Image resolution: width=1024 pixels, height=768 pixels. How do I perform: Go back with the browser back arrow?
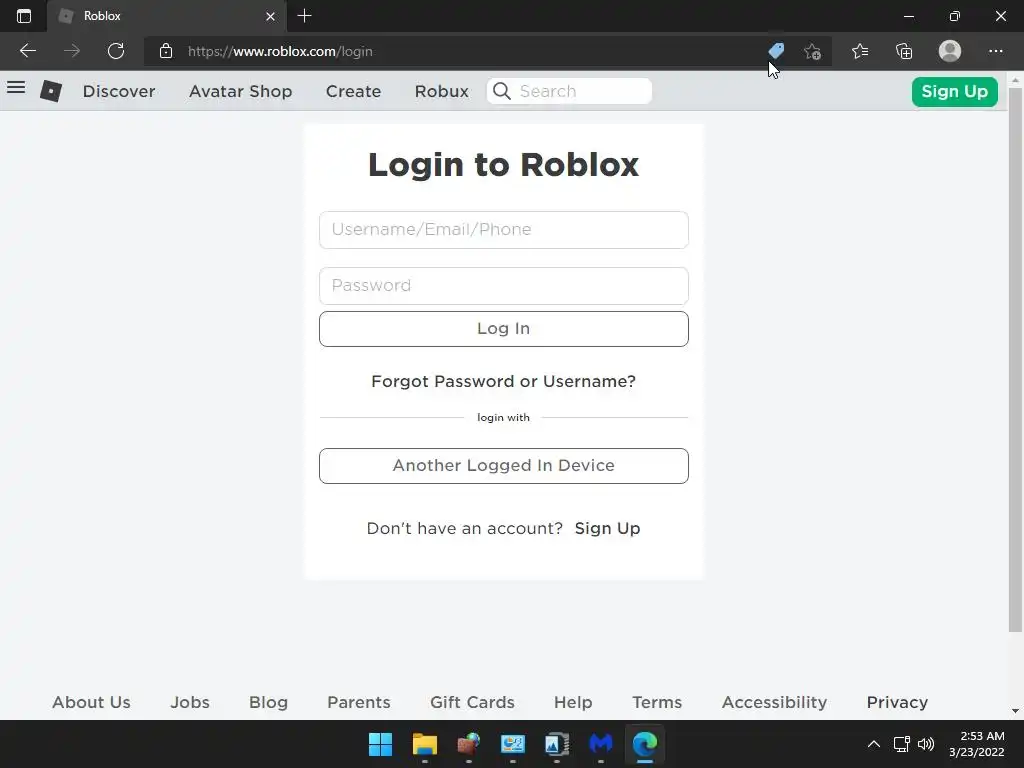pos(27,51)
